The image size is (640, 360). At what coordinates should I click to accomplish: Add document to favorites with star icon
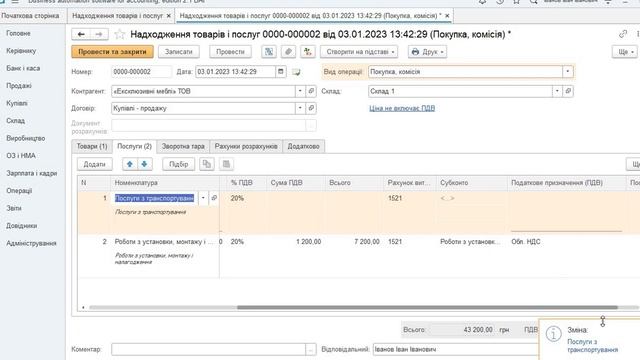point(119,34)
